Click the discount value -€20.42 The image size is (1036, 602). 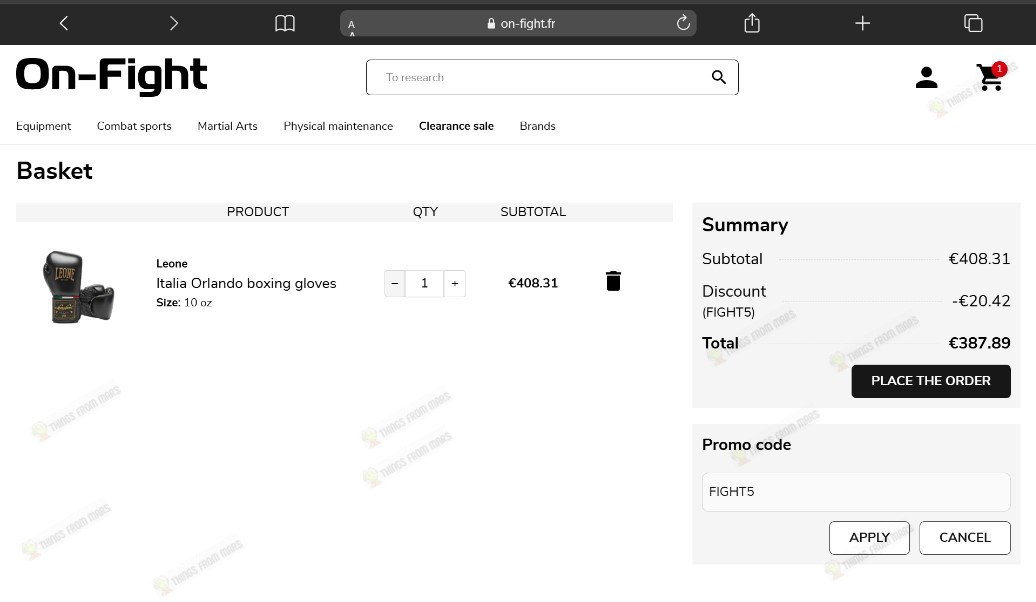pos(981,301)
